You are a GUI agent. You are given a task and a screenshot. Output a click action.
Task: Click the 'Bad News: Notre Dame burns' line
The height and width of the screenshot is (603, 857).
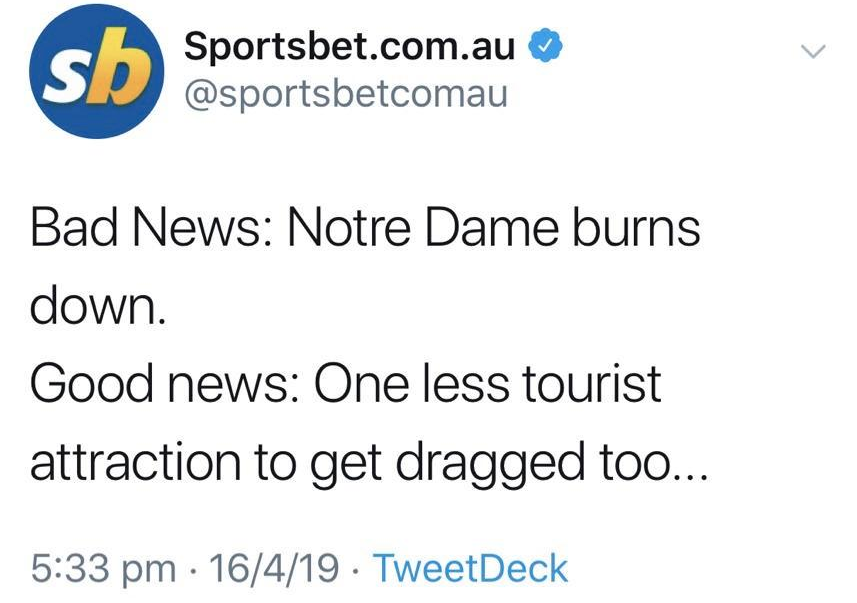[365, 230]
